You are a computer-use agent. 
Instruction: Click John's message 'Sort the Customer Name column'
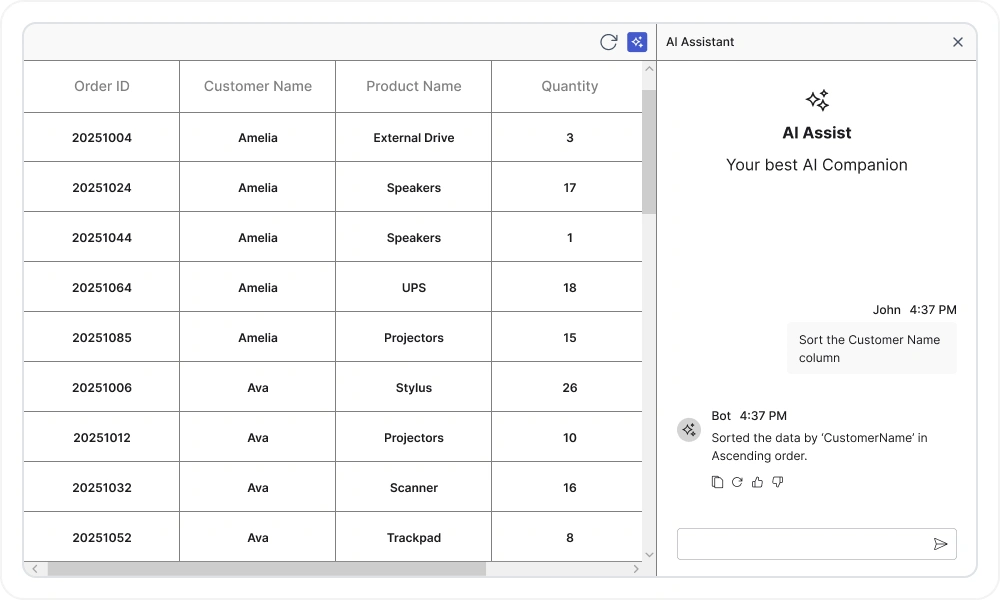point(871,349)
